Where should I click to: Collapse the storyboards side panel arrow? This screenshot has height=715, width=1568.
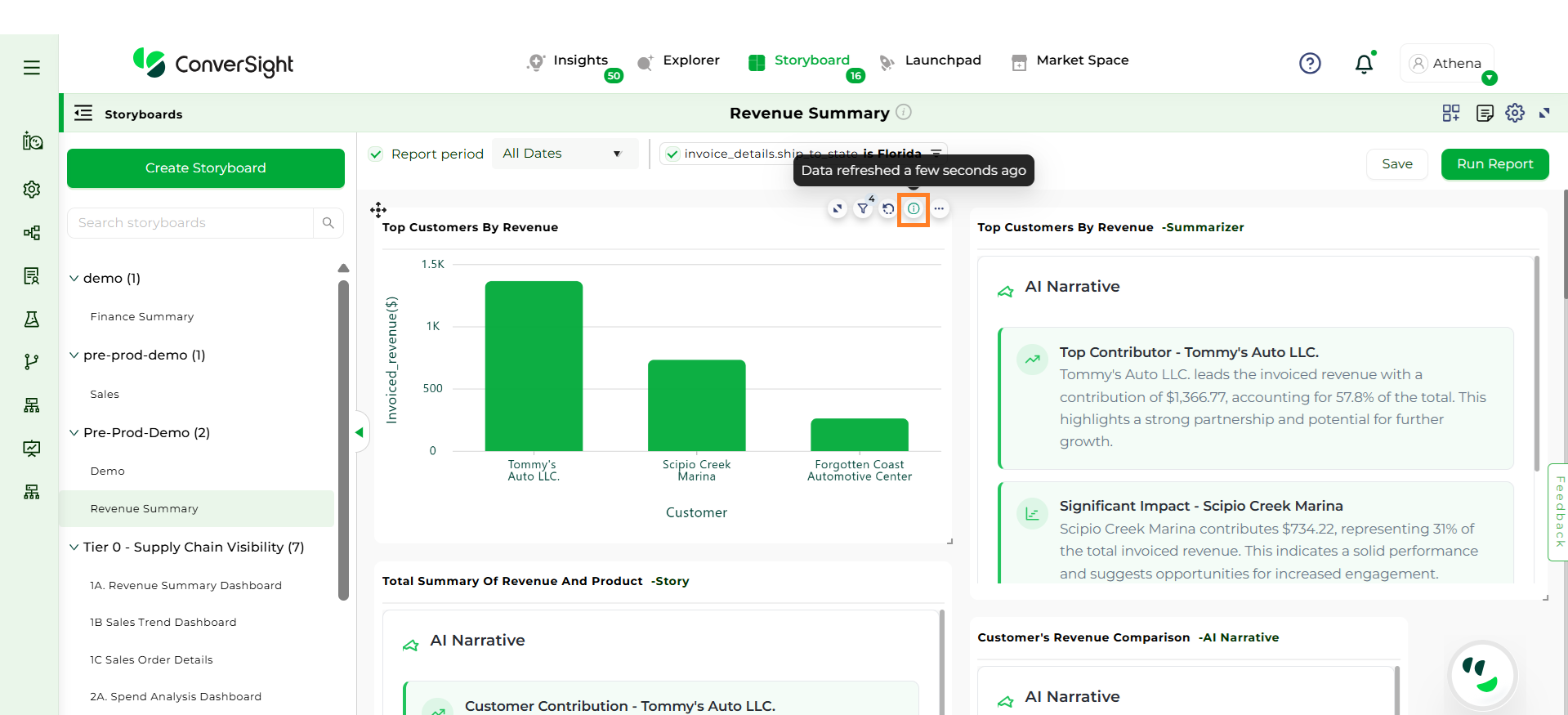(x=359, y=432)
